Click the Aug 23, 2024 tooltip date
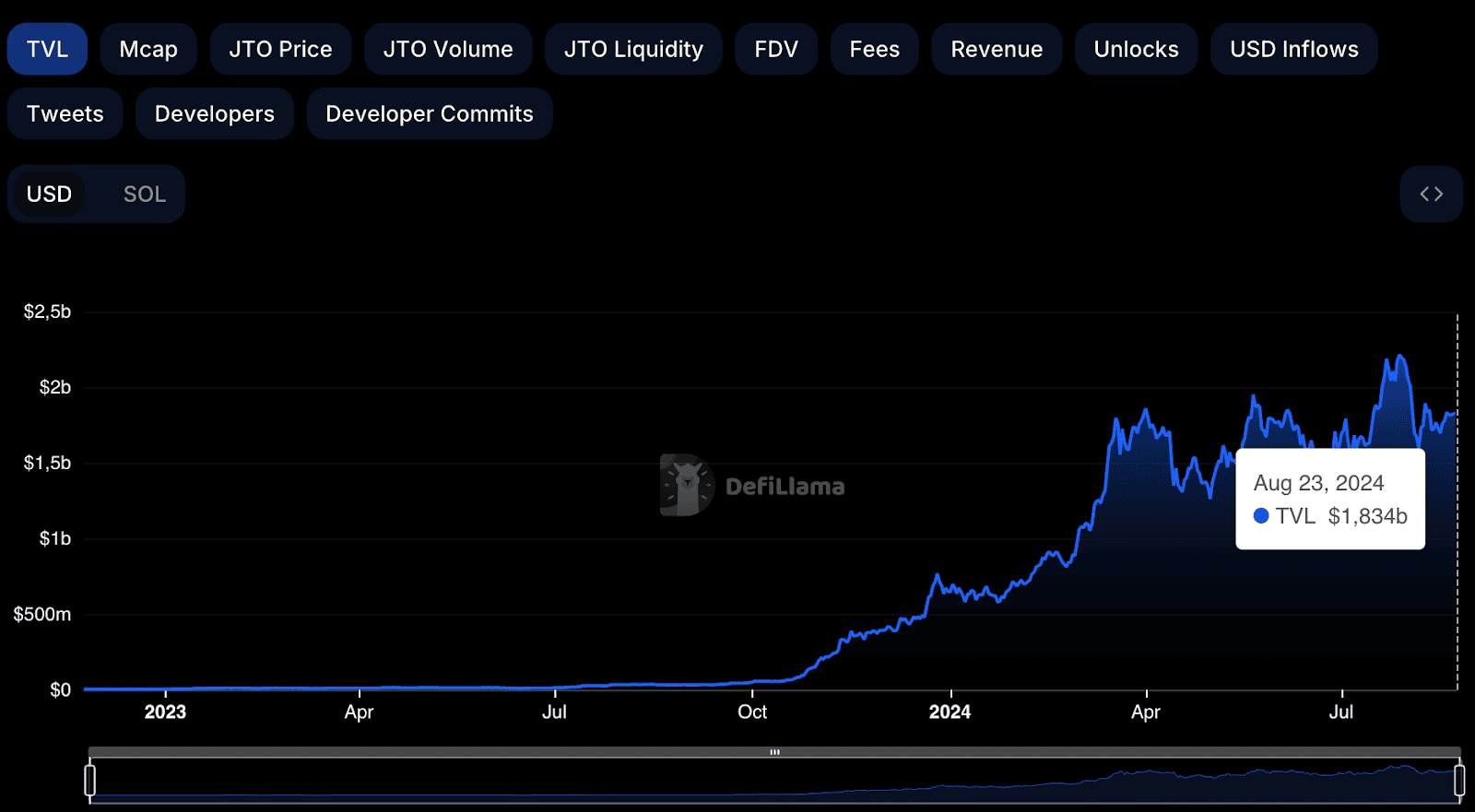This screenshot has height=812, width=1475. [x=1319, y=483]
